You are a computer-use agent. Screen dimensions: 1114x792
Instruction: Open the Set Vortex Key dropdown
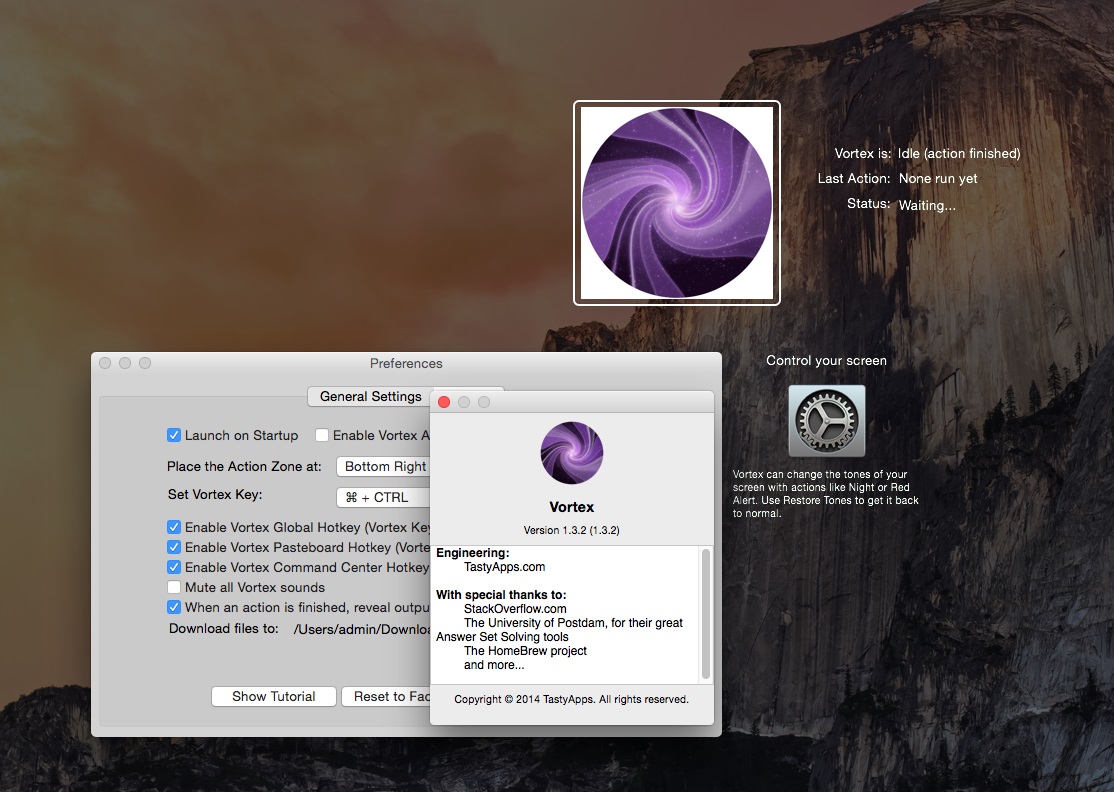pyautogui.click(x=384, y=497)
